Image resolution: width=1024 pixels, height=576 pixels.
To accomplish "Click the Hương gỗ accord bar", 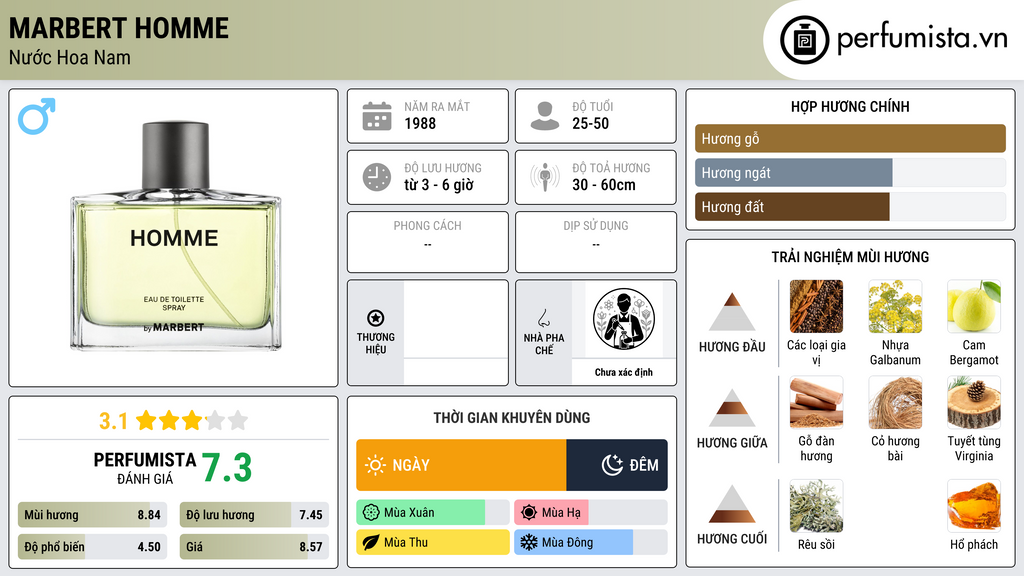I will click(850, 138).
